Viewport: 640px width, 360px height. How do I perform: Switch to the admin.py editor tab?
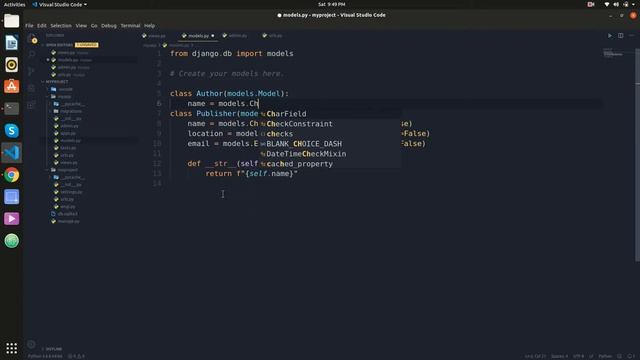(238, 36)
